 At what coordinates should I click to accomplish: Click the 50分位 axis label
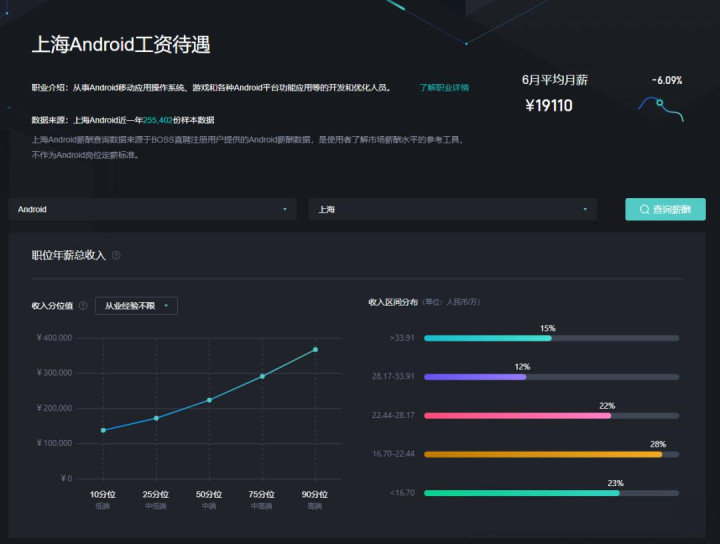click(x=209, y=494)
